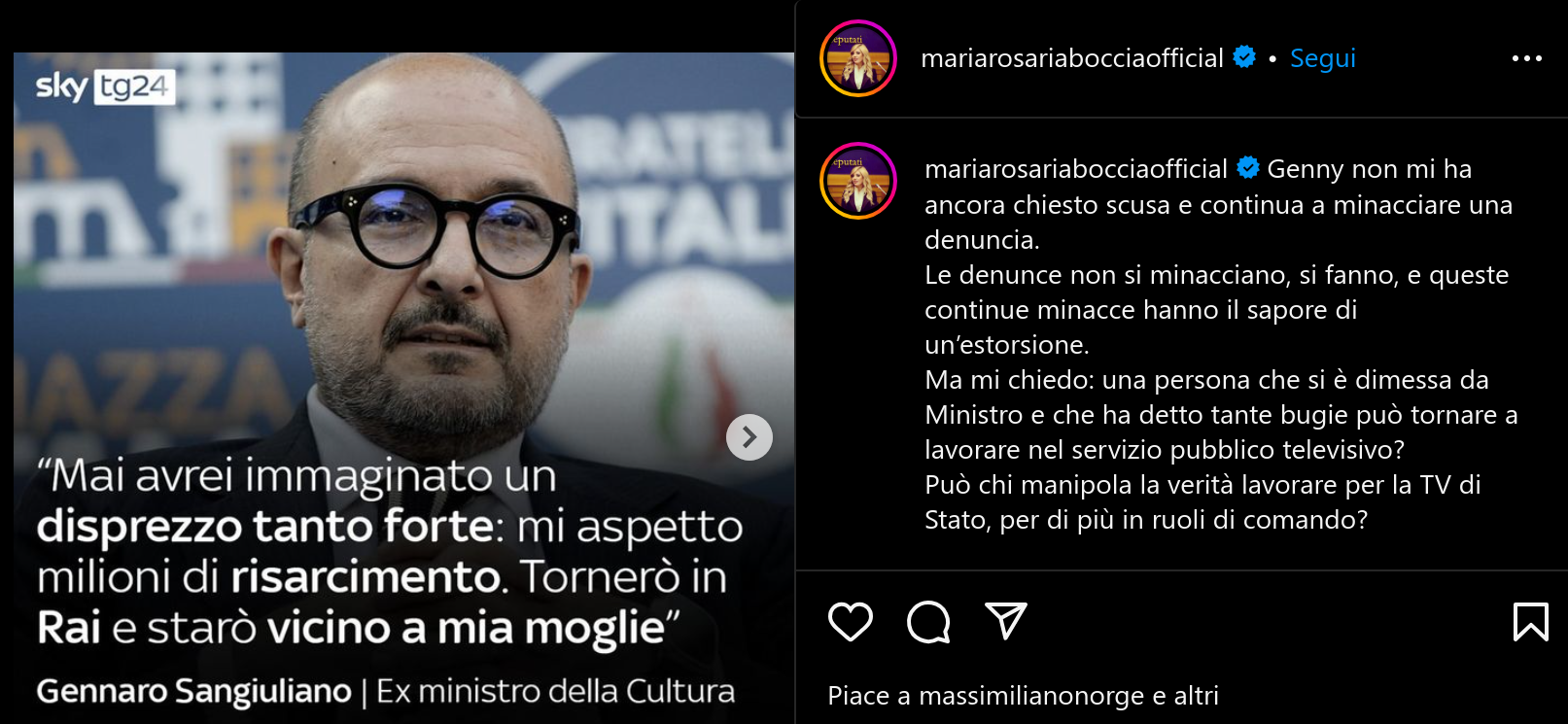Screen dimensions: 1568x724
Task: Open comments via the speech bubble icon
Action: 928,622
